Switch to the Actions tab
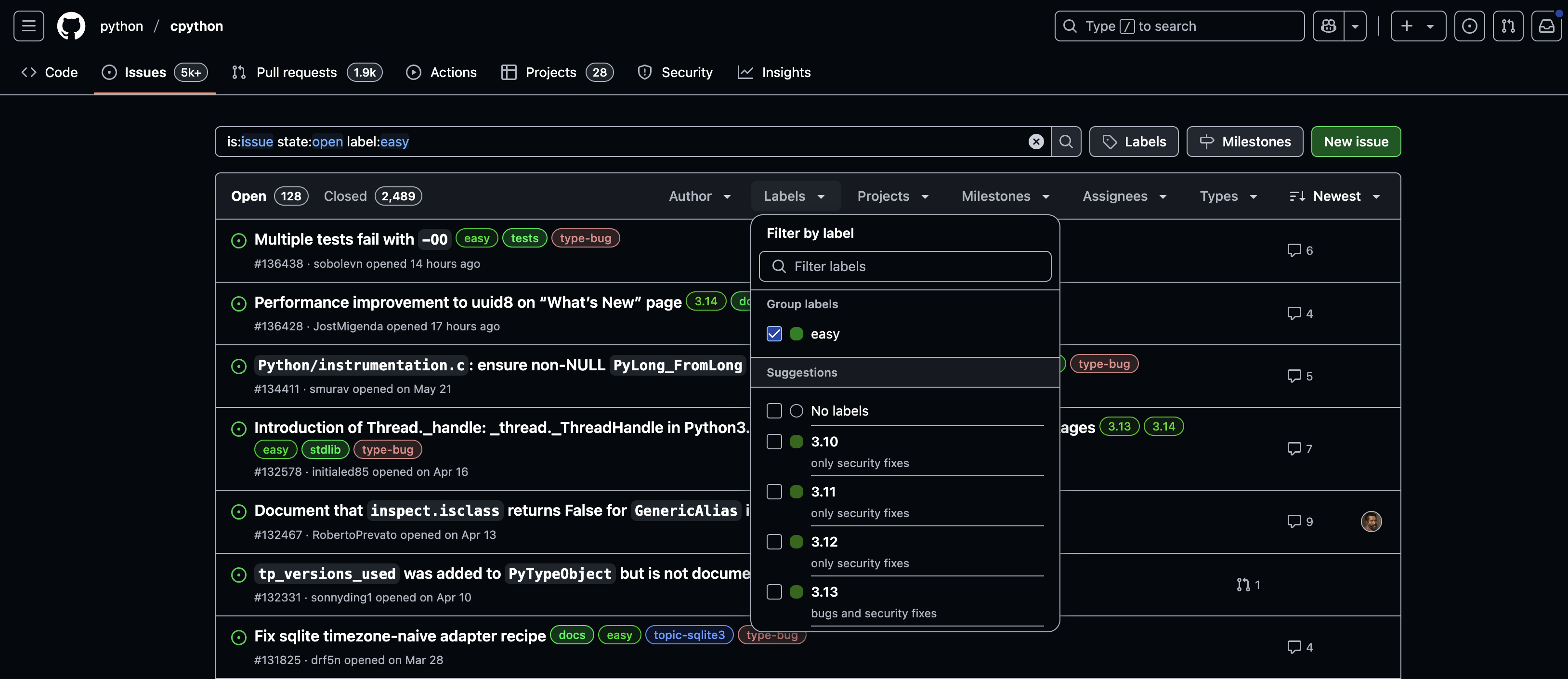The width and height of the screenshot is (1568, 679). tap(441, 72)
